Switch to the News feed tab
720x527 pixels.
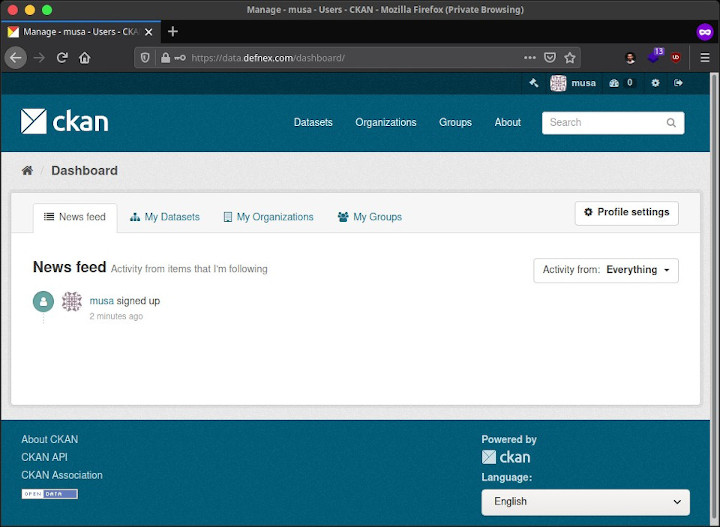coord(75,217)
